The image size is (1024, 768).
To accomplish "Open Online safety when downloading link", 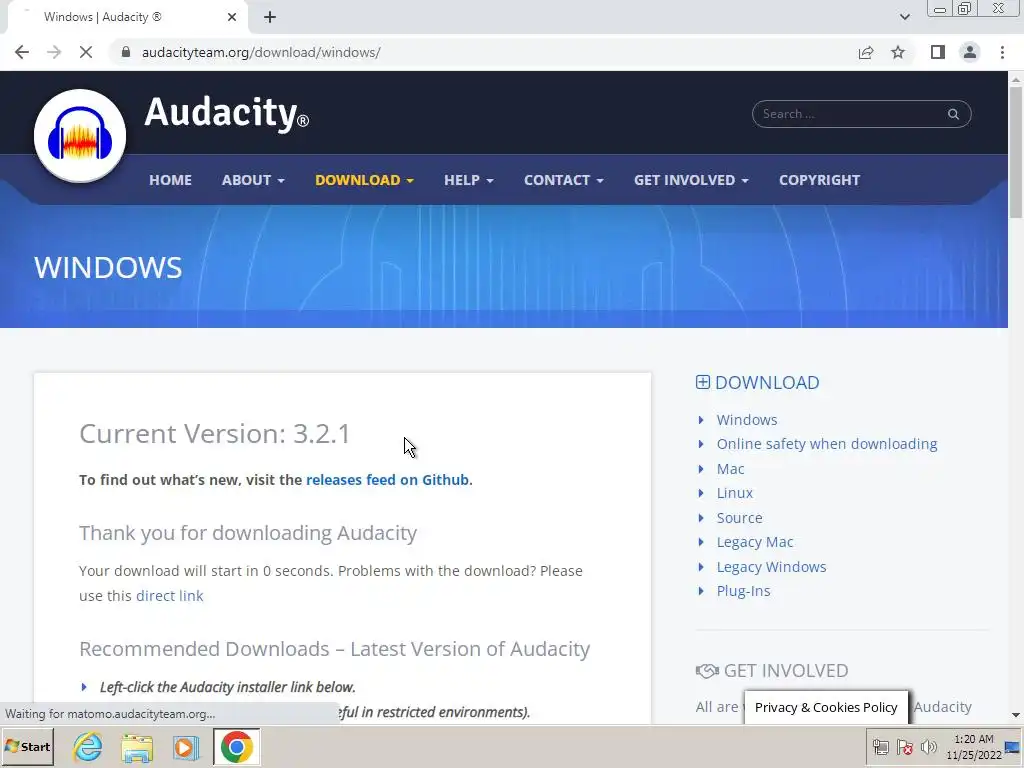I will point(827,444).
